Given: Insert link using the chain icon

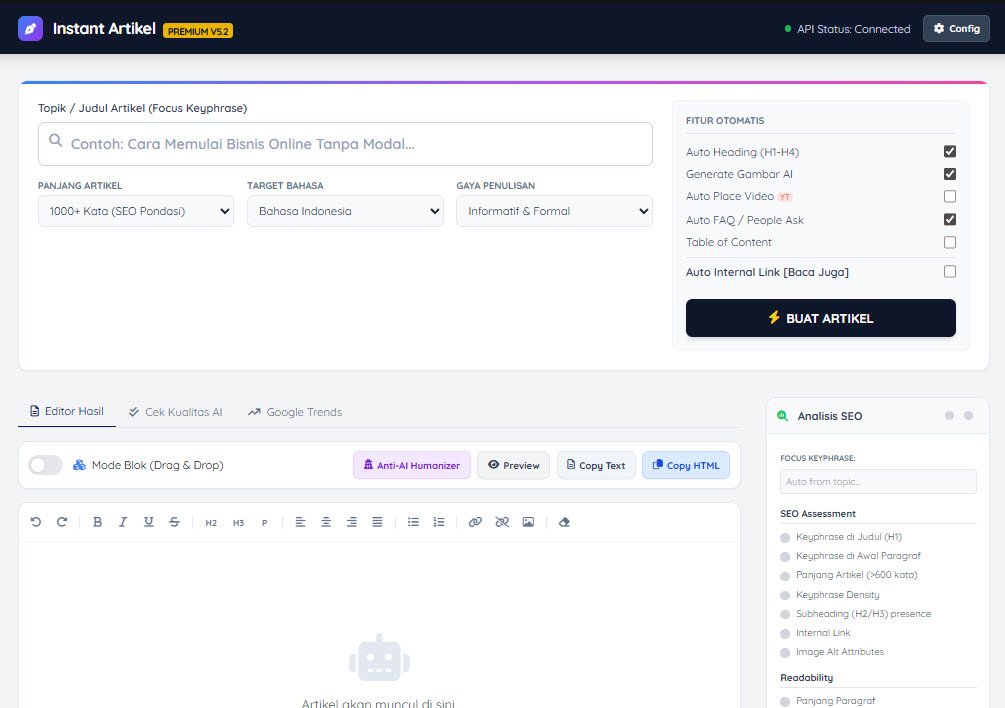Looking at the screenshot, I should (475, 522).
